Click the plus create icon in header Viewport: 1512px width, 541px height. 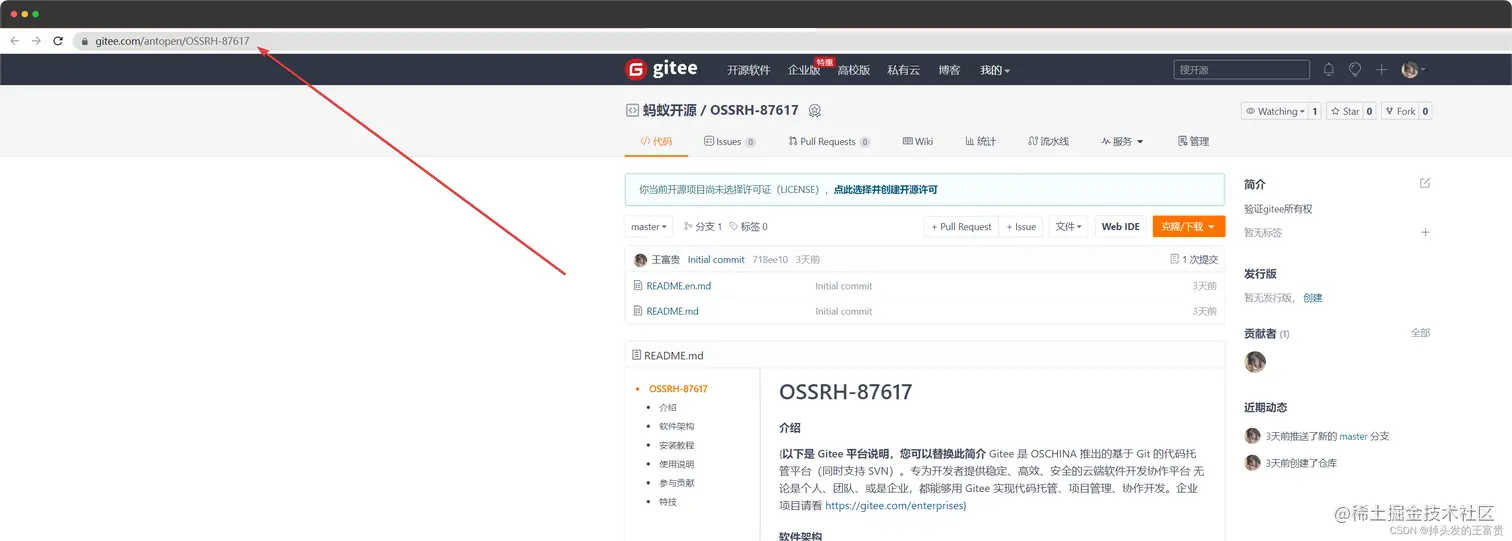coord(1381,69)
